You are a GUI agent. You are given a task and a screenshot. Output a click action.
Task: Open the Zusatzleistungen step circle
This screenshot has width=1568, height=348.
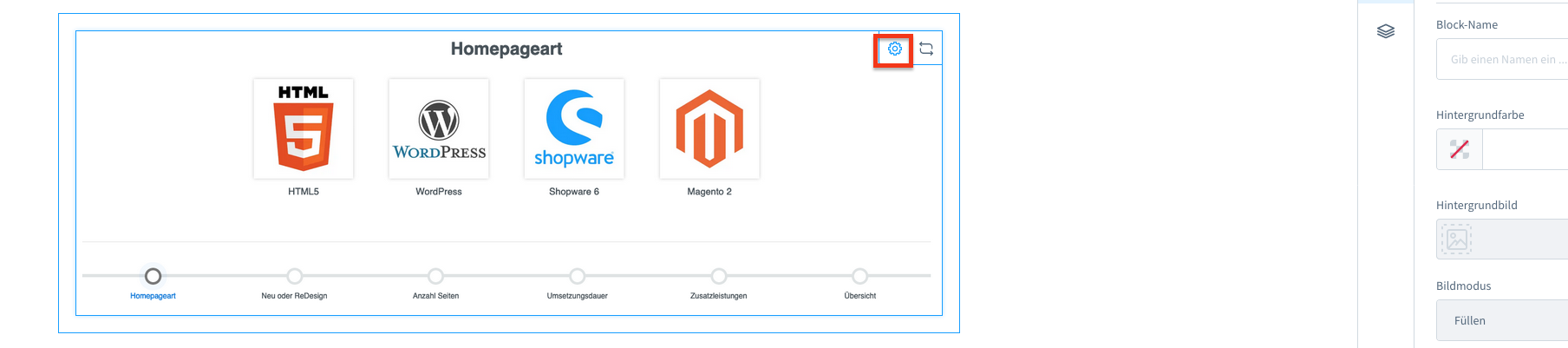tap(719, 276)
